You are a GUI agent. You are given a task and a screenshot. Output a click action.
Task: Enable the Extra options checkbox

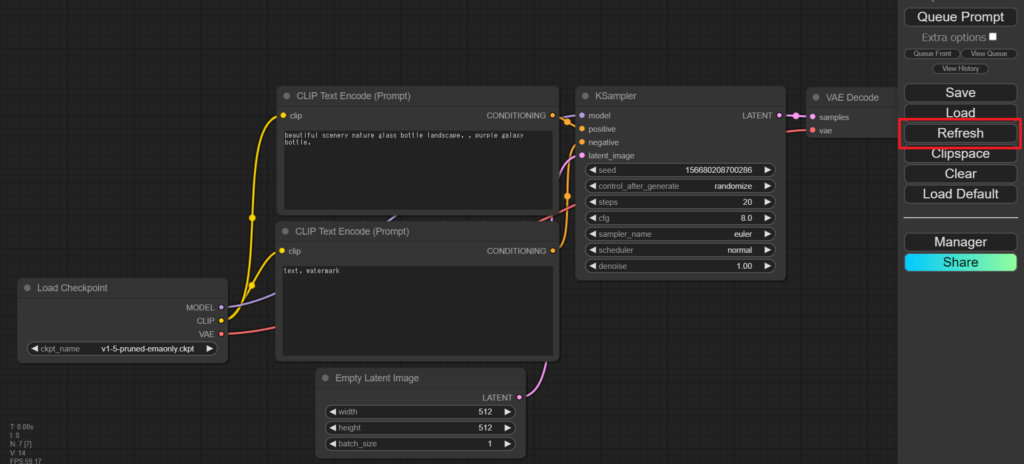992,36
